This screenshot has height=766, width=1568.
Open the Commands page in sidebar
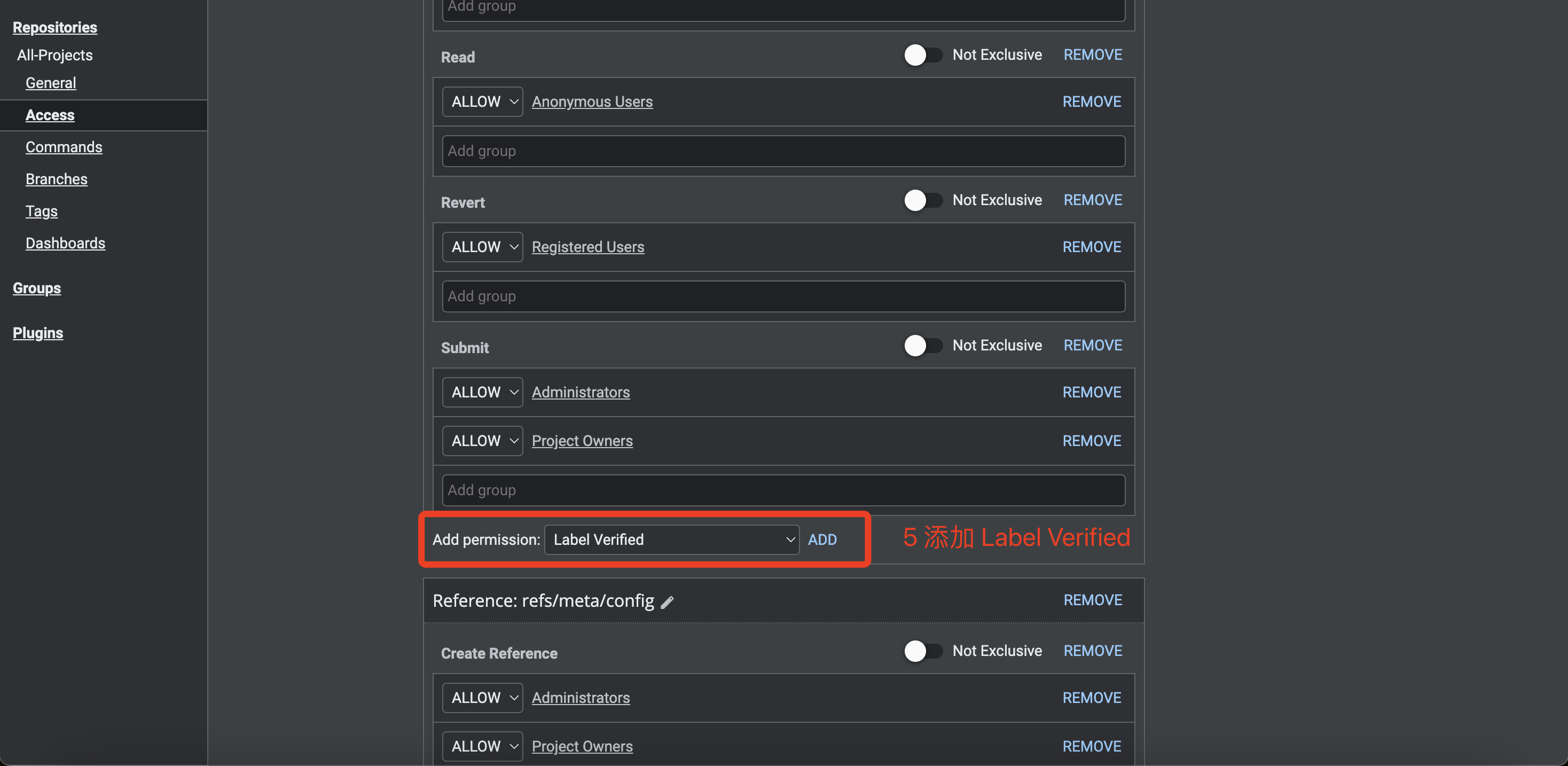(64, 147)
